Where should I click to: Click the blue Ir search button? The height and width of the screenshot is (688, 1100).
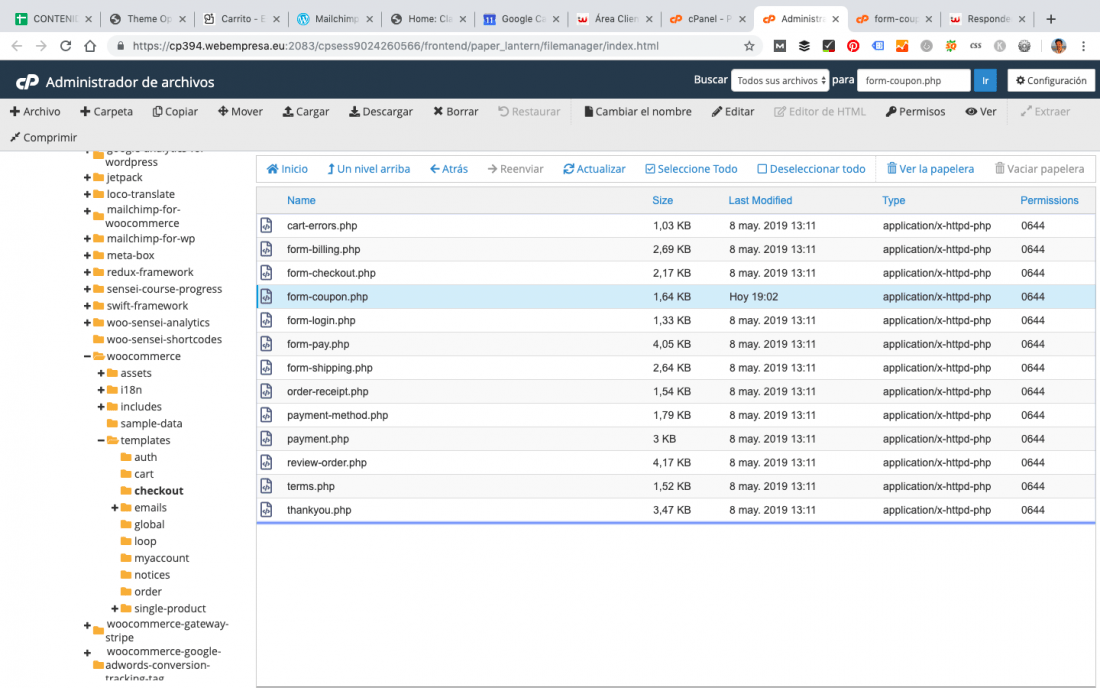985,81
